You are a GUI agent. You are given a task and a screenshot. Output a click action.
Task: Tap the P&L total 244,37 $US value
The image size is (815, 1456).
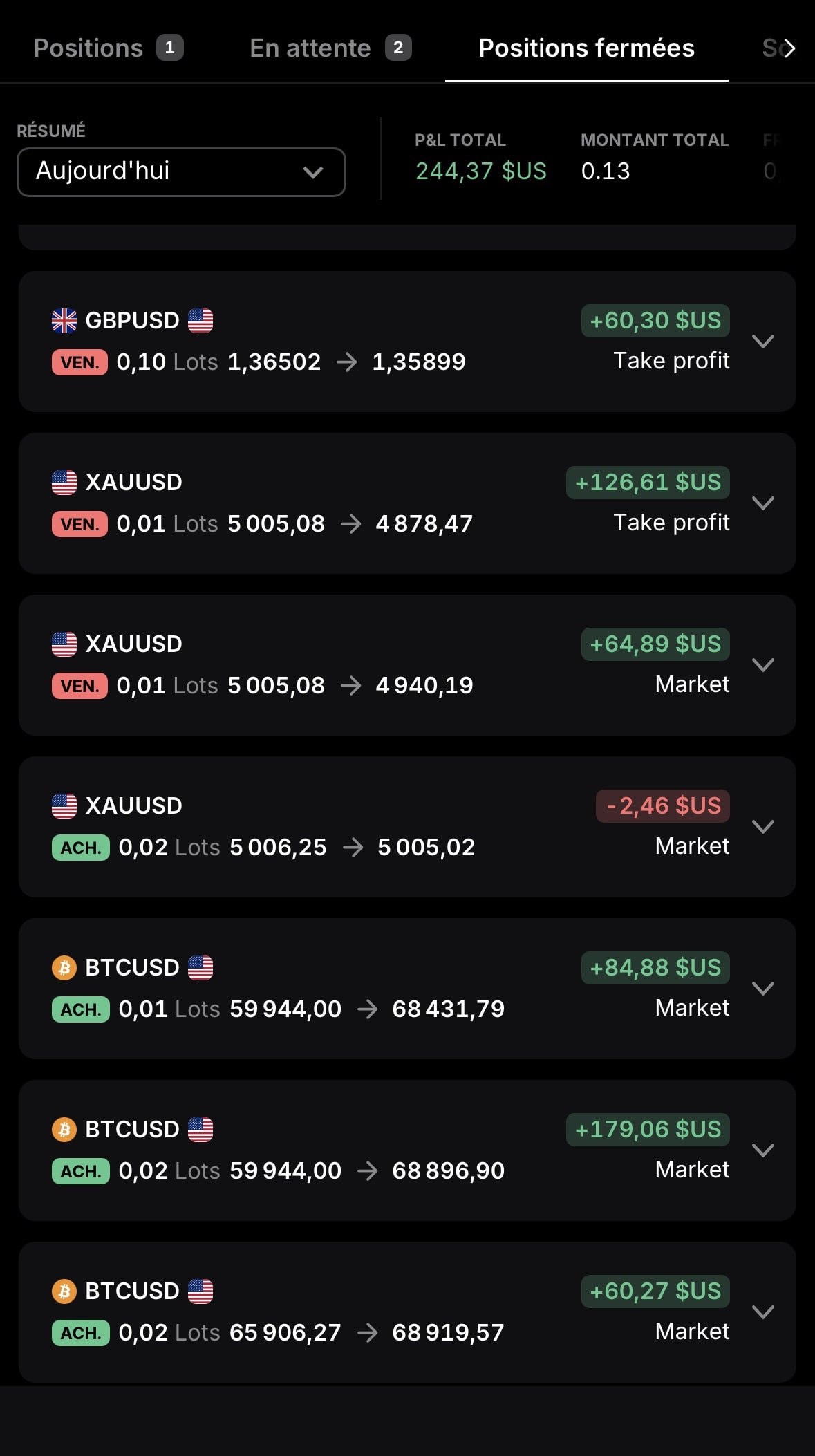481,171
